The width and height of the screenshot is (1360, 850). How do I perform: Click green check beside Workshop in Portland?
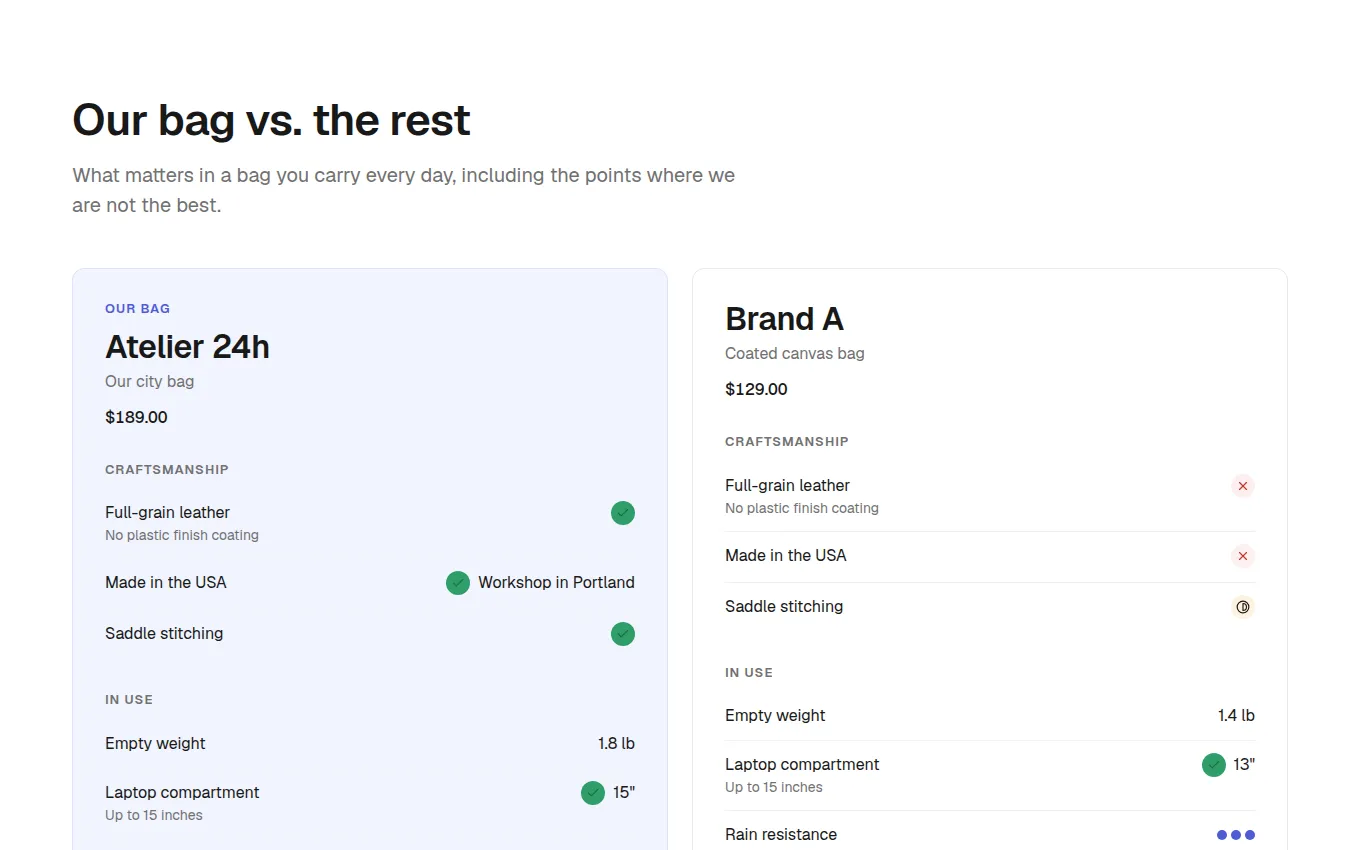pos(458,583)
